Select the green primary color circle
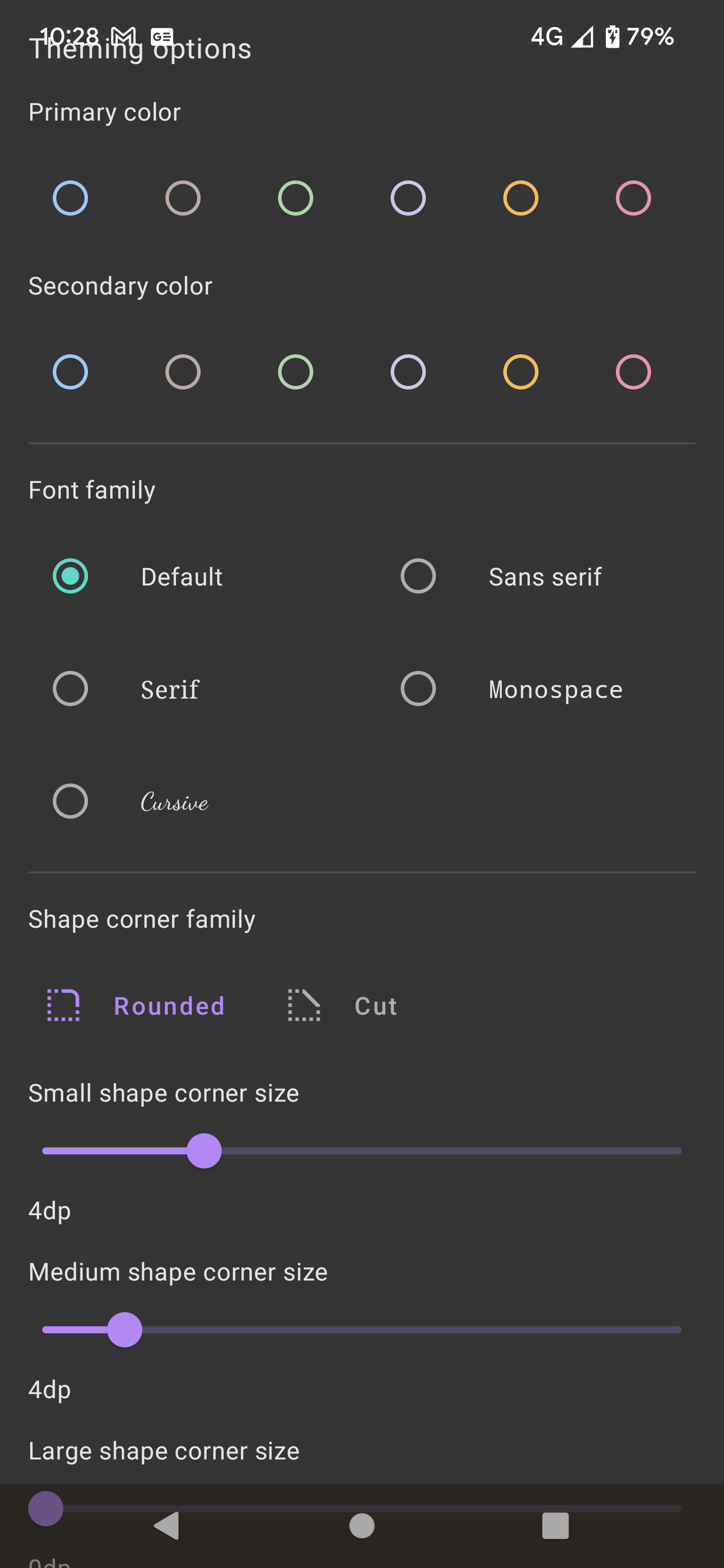This screenshot has height=1568, width=724. [x=295, y=197]
